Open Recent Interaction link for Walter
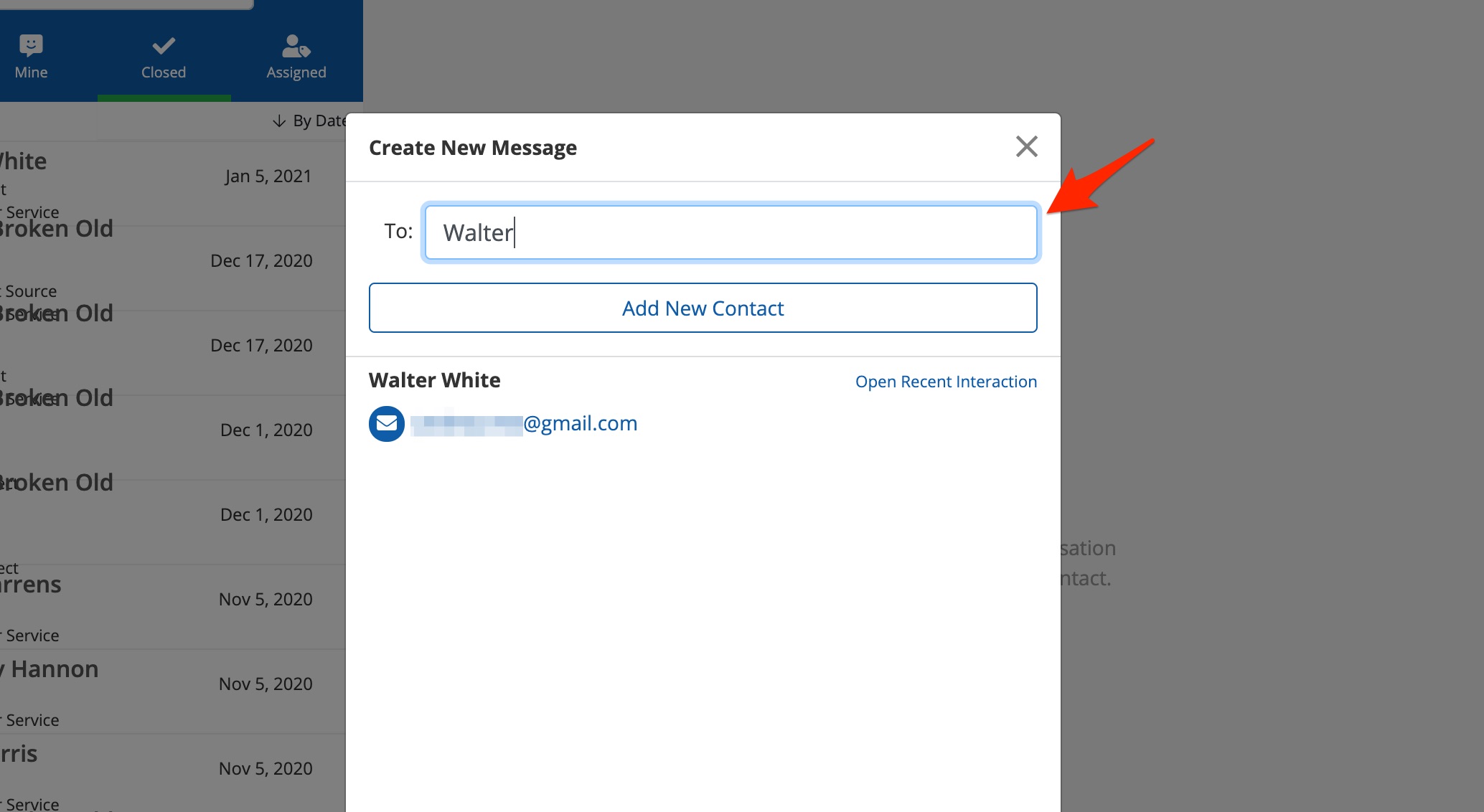1484x812 pixels. click(945, 382)
